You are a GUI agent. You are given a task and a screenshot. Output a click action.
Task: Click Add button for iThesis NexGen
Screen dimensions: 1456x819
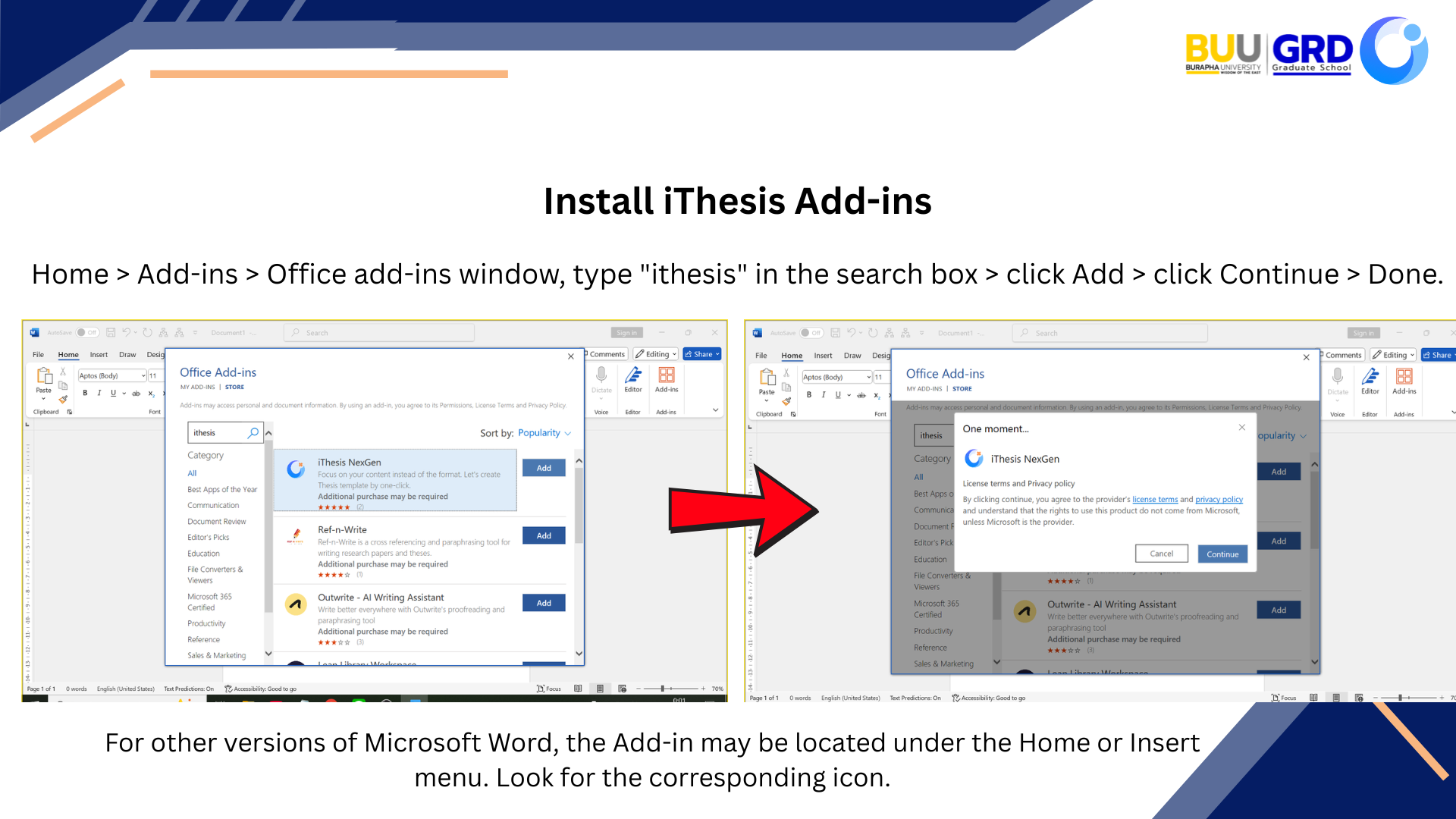tap(544, 468)
